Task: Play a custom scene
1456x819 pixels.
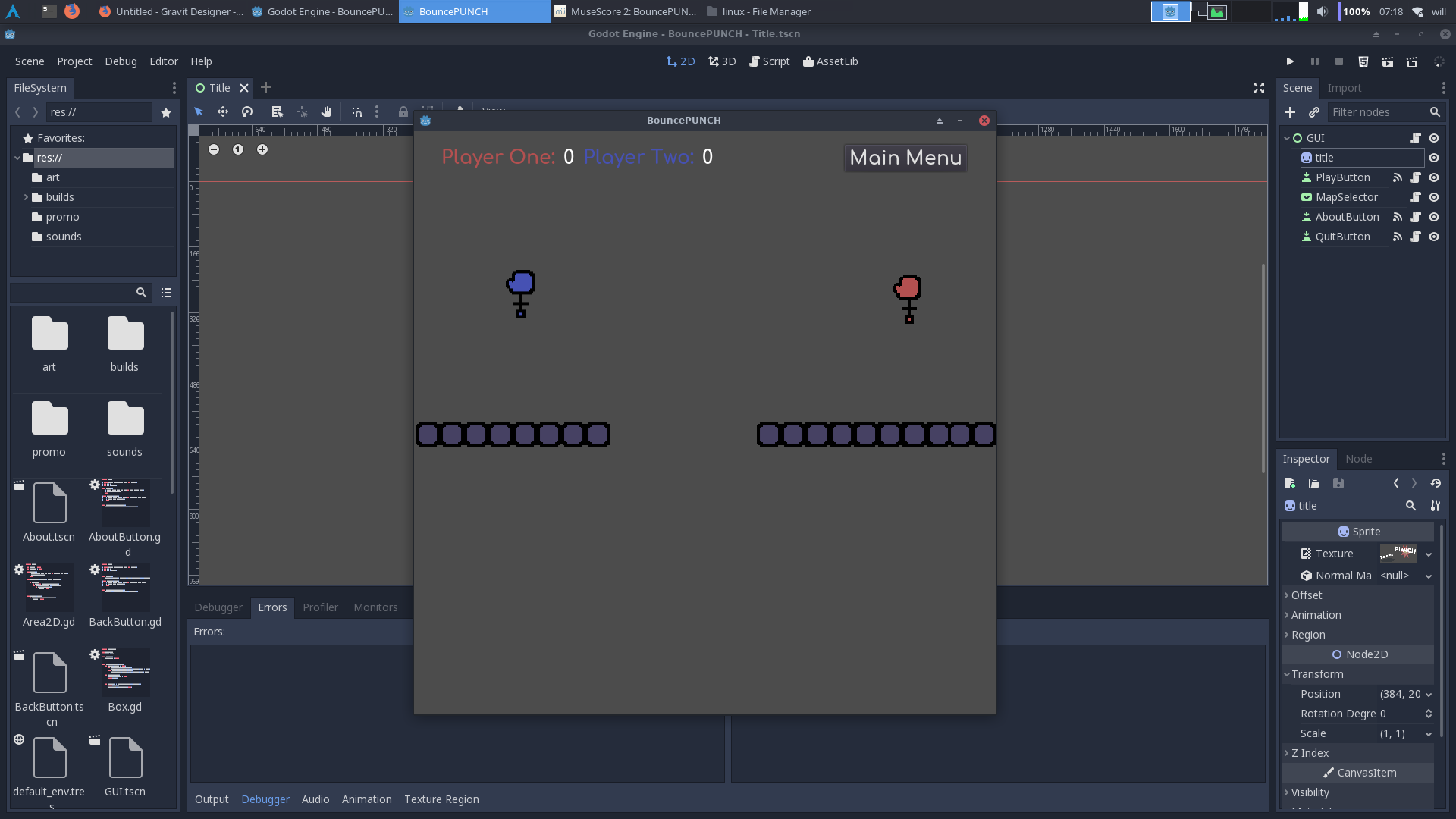Action: [x=1412, y=61]
